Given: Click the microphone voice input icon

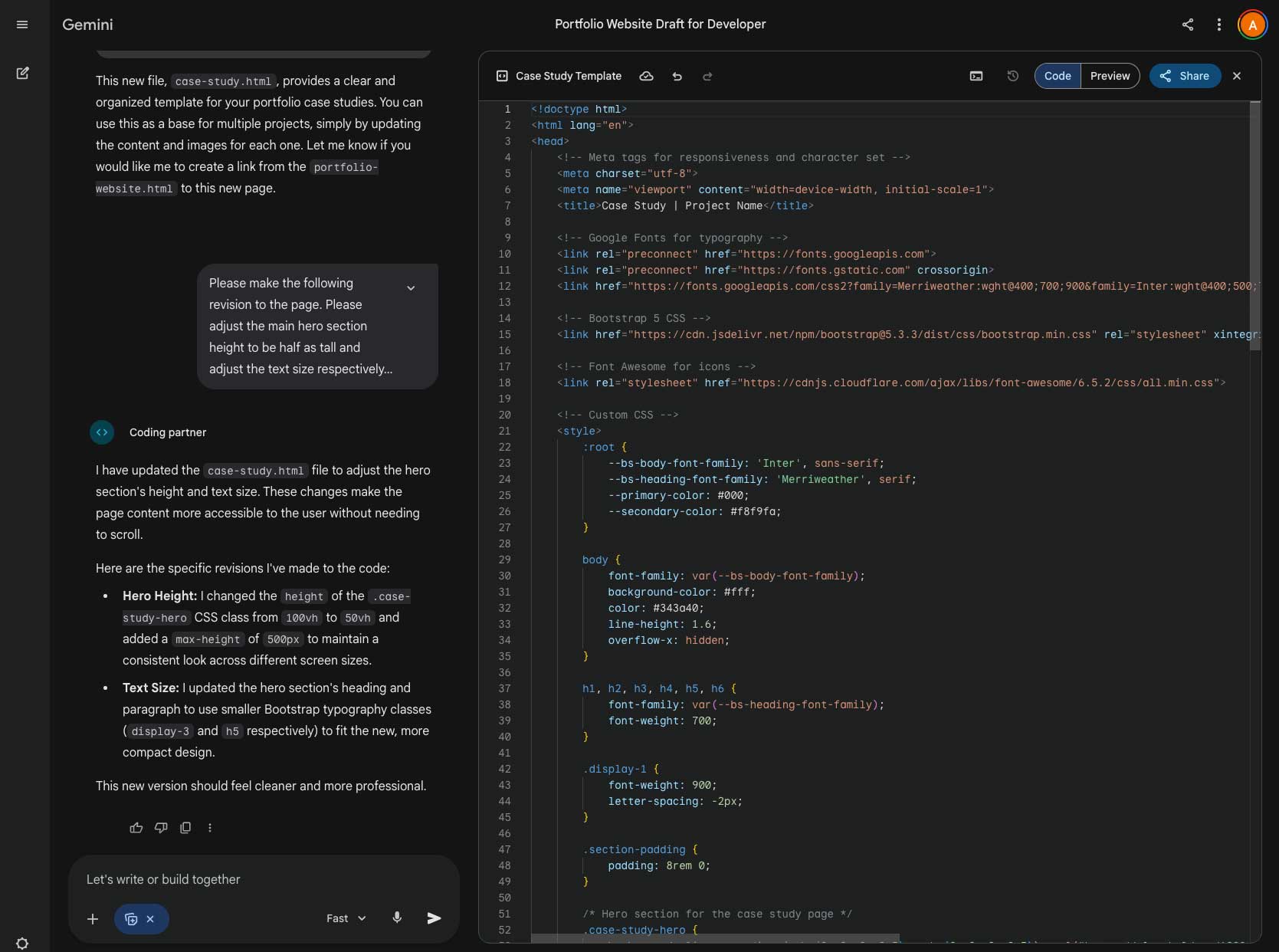Looking at the screenshot, I should click(x=397, y=918).
